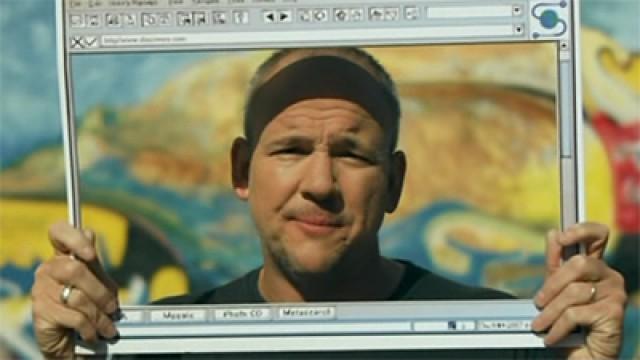
Task: Click the X icon beside the address field
Action: point(76,42)
